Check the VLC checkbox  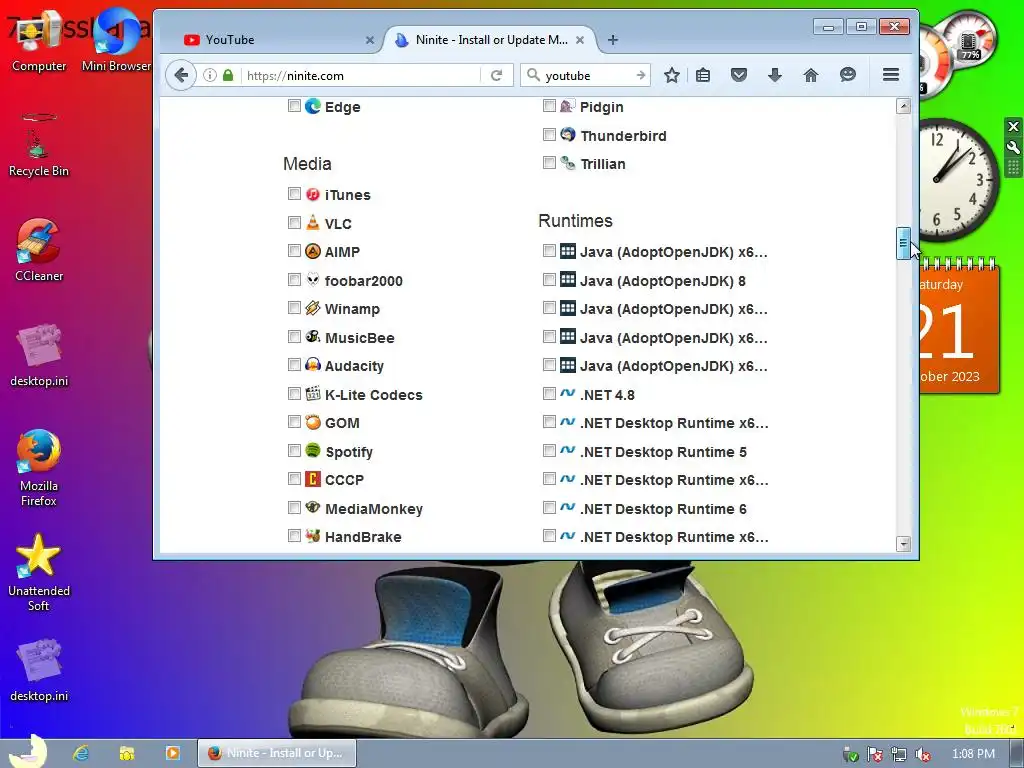pos(294,223)
